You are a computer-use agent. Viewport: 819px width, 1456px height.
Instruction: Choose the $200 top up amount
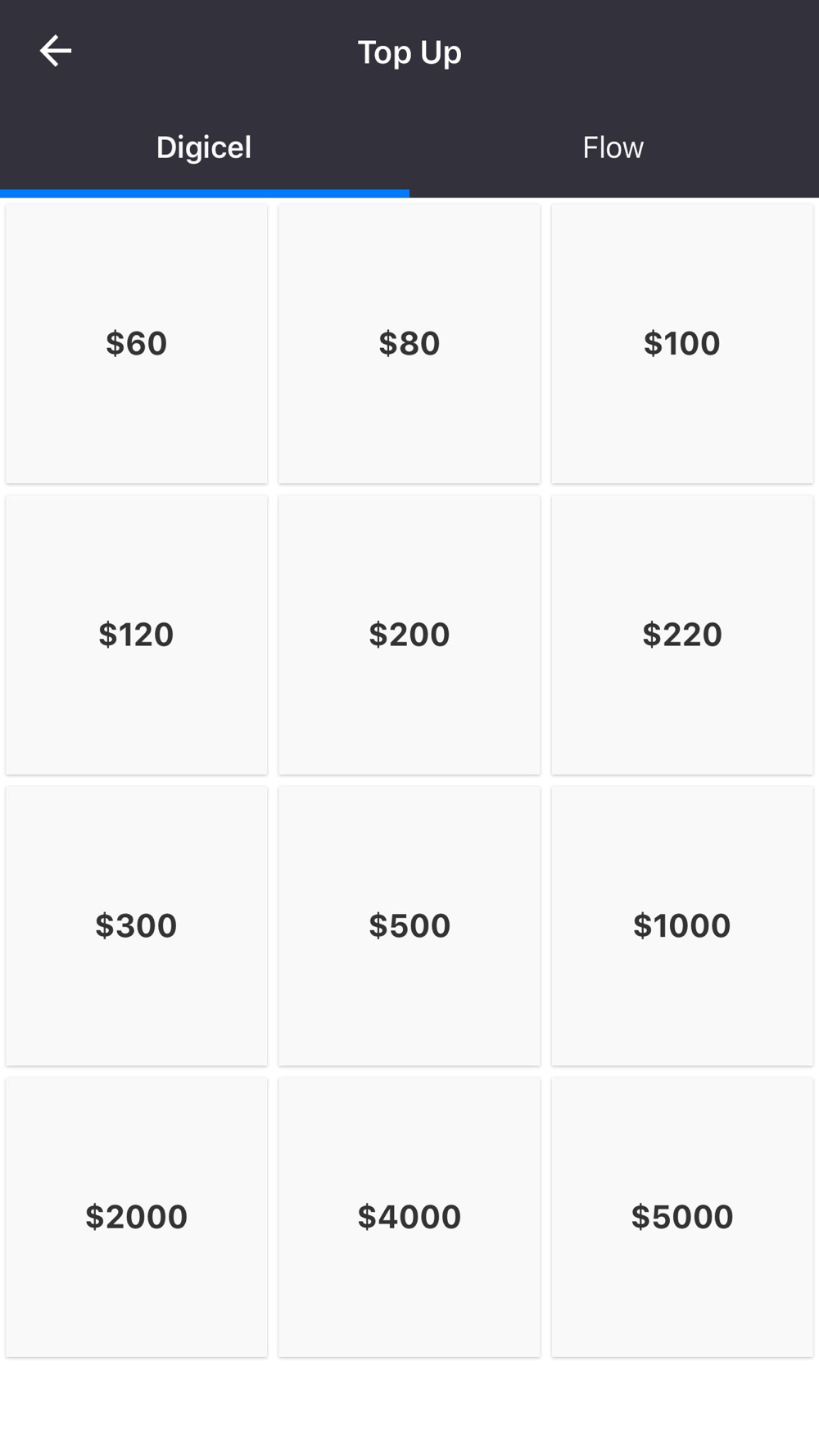(x=409, y=635)
